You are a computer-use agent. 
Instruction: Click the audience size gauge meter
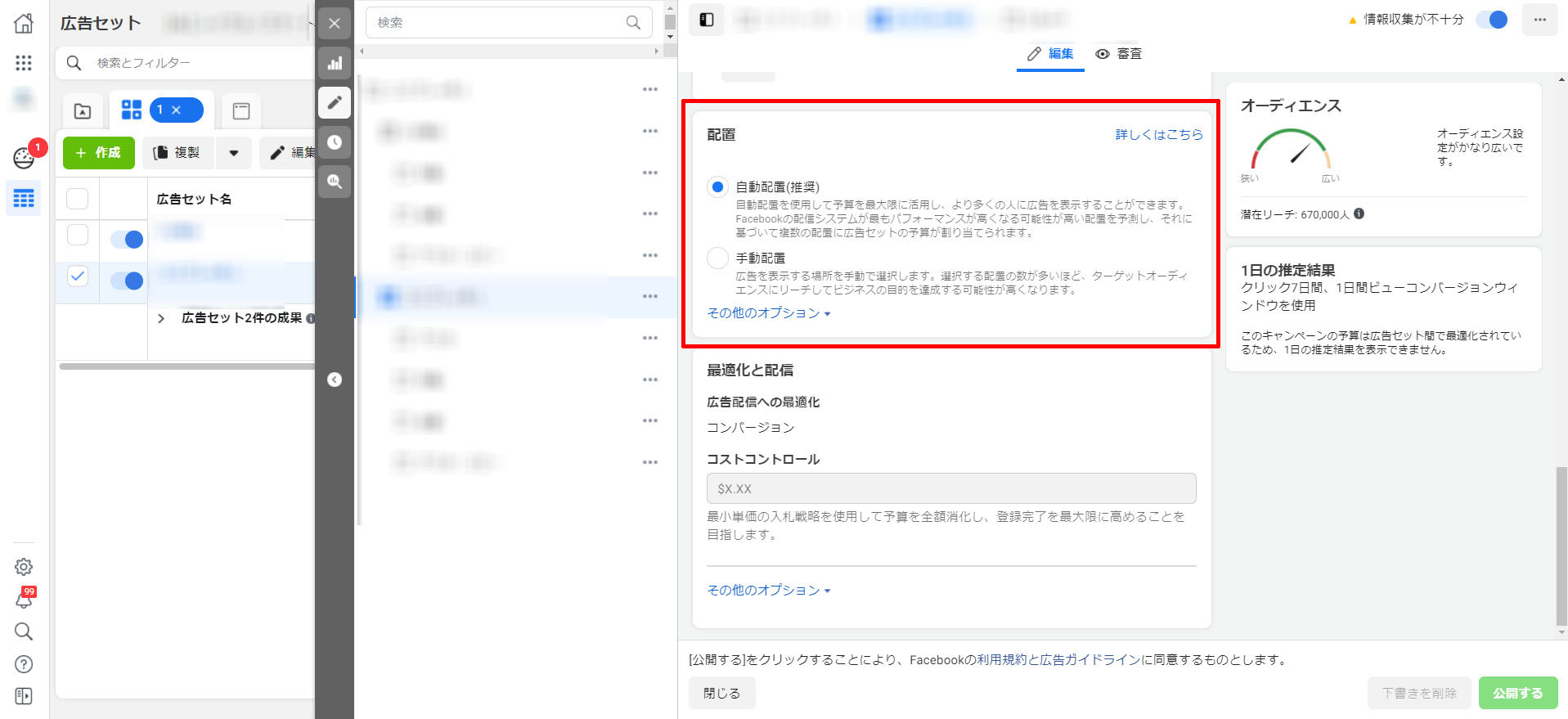1291,150
